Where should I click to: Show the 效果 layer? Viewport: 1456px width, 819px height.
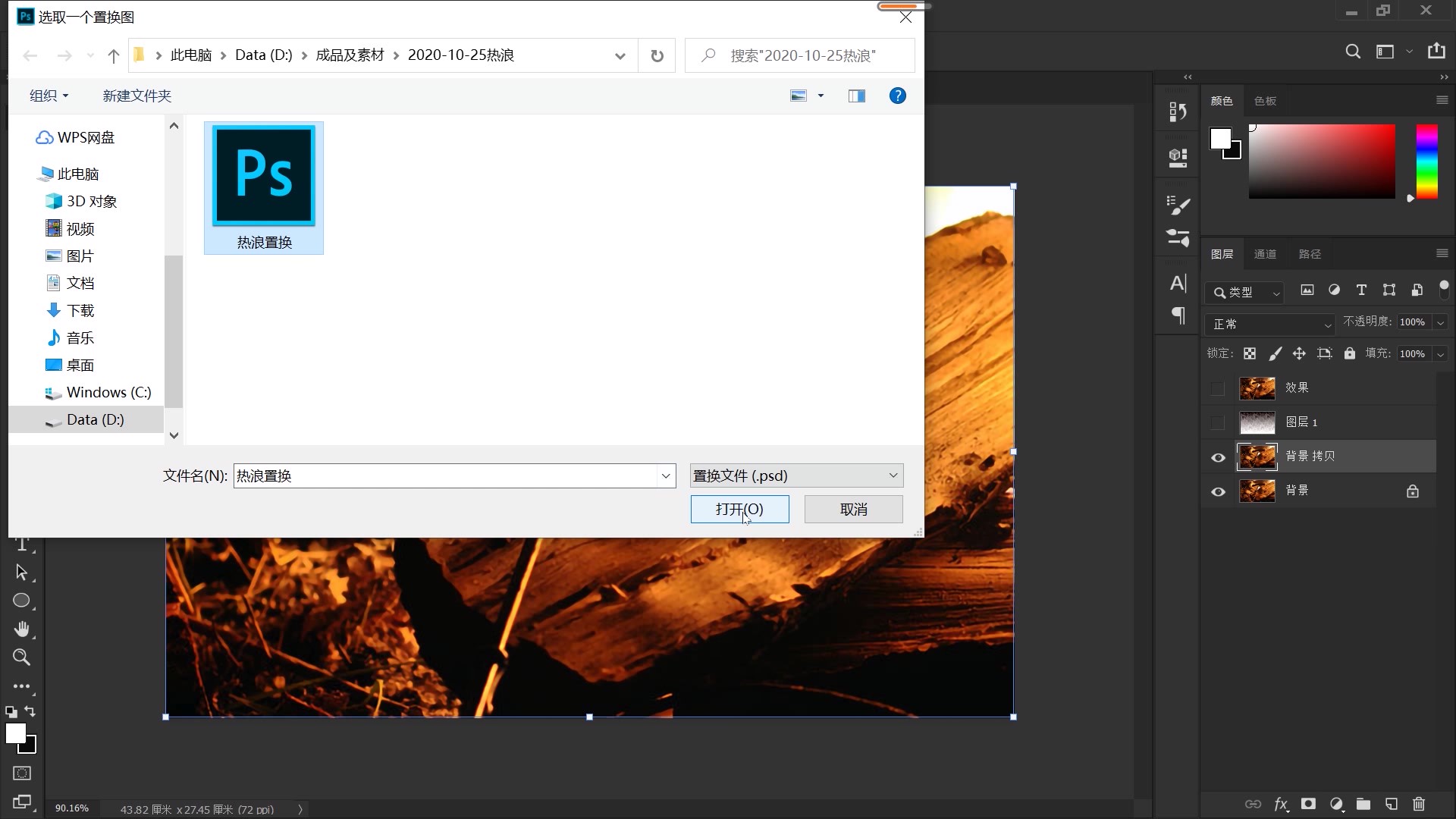click(1218, 388)
